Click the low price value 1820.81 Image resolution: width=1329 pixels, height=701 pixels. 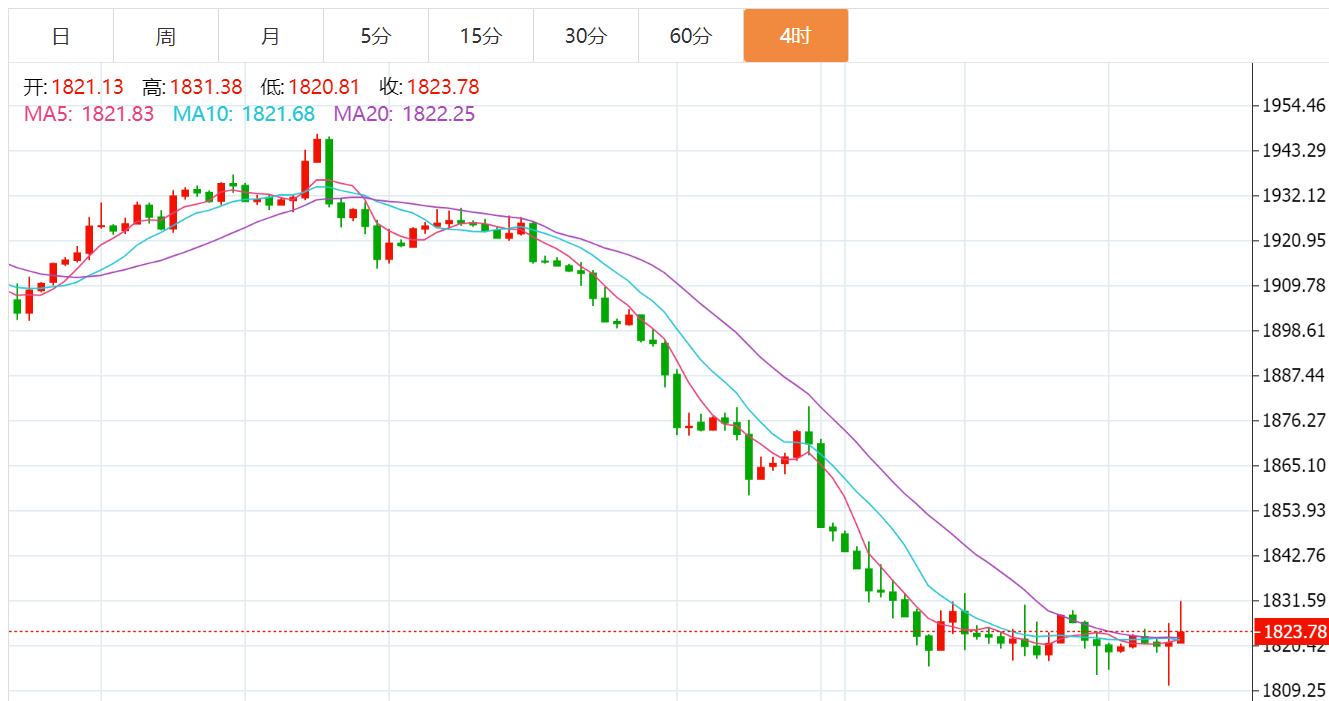click(325, 87)
